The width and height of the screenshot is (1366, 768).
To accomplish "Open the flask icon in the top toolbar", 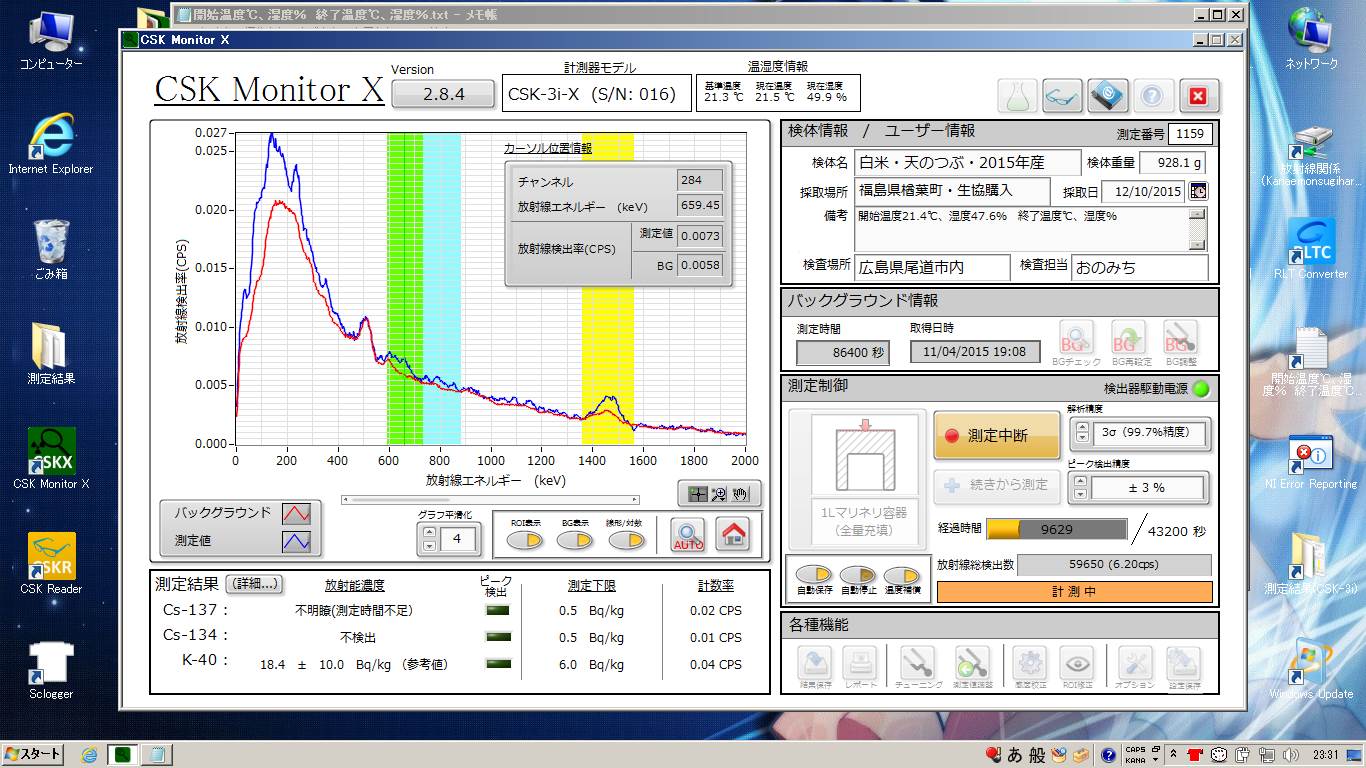I will (1017, 96).
